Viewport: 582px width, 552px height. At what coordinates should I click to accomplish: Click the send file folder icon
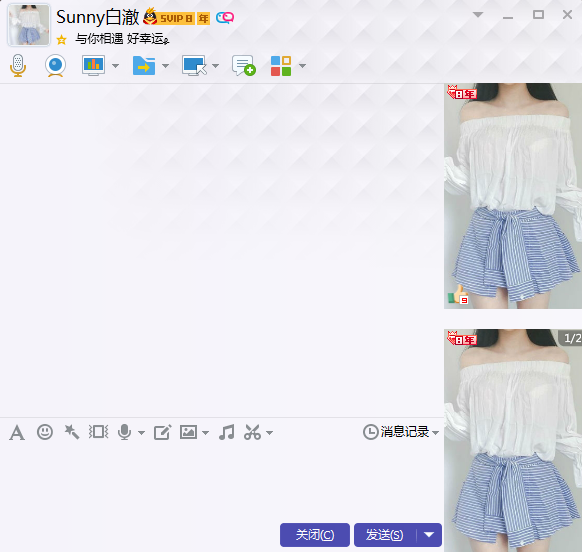pyautogui.click(x=144, y=66)
